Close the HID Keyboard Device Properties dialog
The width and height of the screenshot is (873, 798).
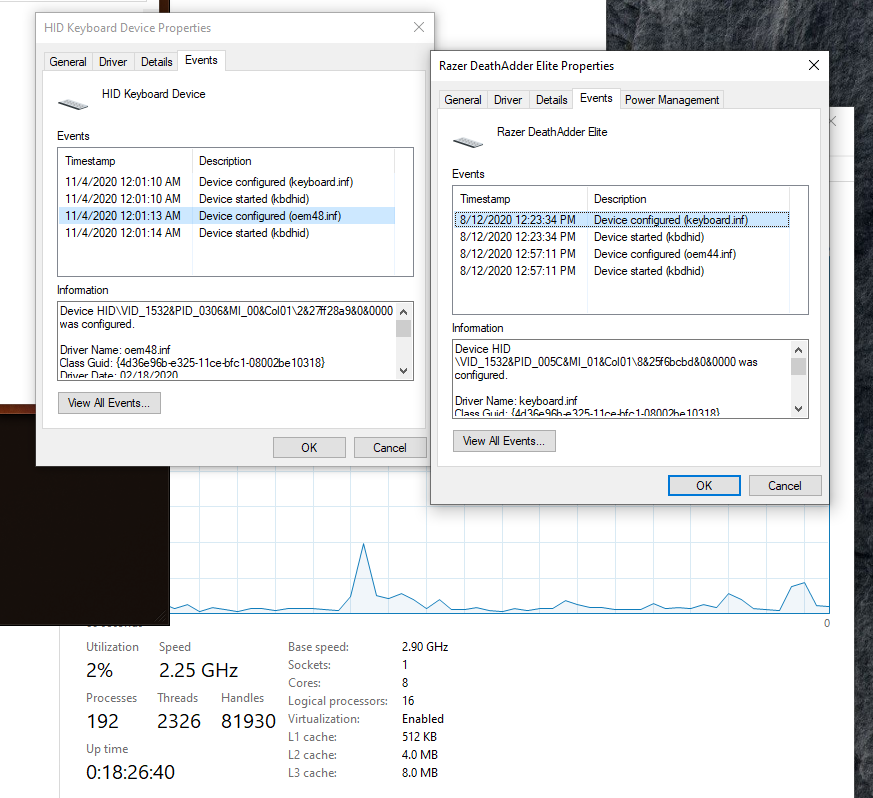(419, 27)
